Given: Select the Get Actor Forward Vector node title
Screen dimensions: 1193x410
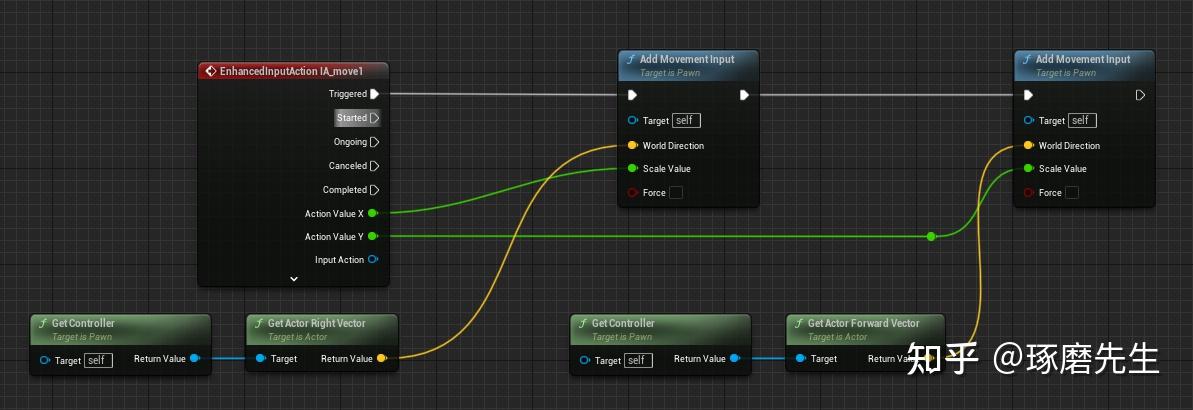Looking at the screenshot, I should [864, 323].
